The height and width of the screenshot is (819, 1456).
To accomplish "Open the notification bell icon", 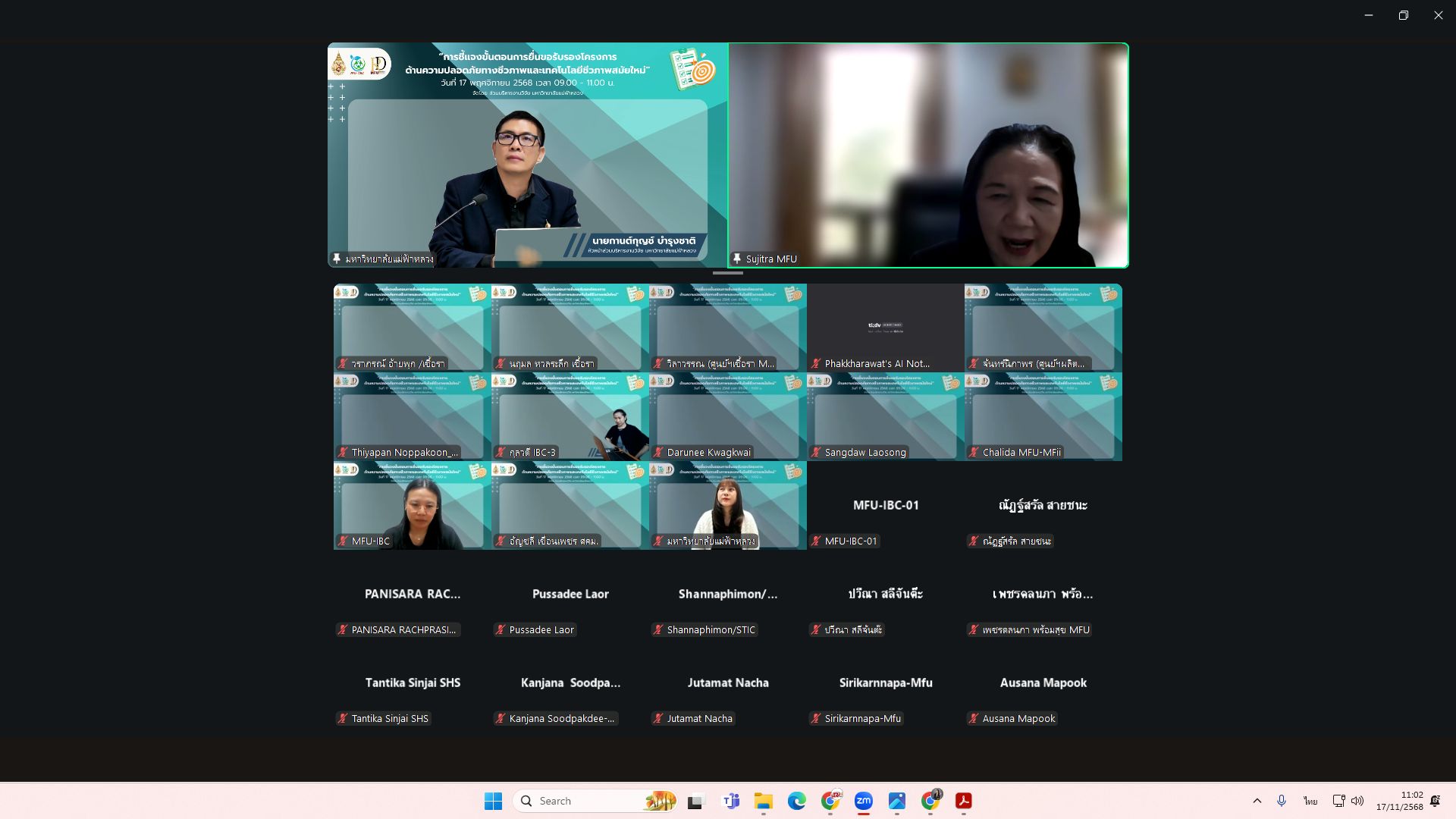I will tap(1435, 801).
